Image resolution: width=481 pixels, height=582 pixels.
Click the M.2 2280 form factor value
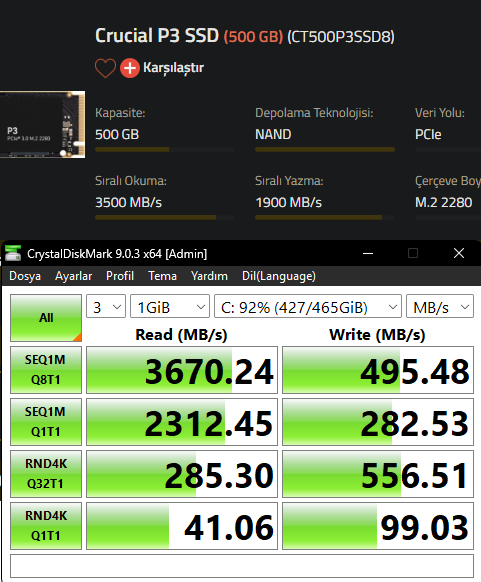[x=444, y=203]
